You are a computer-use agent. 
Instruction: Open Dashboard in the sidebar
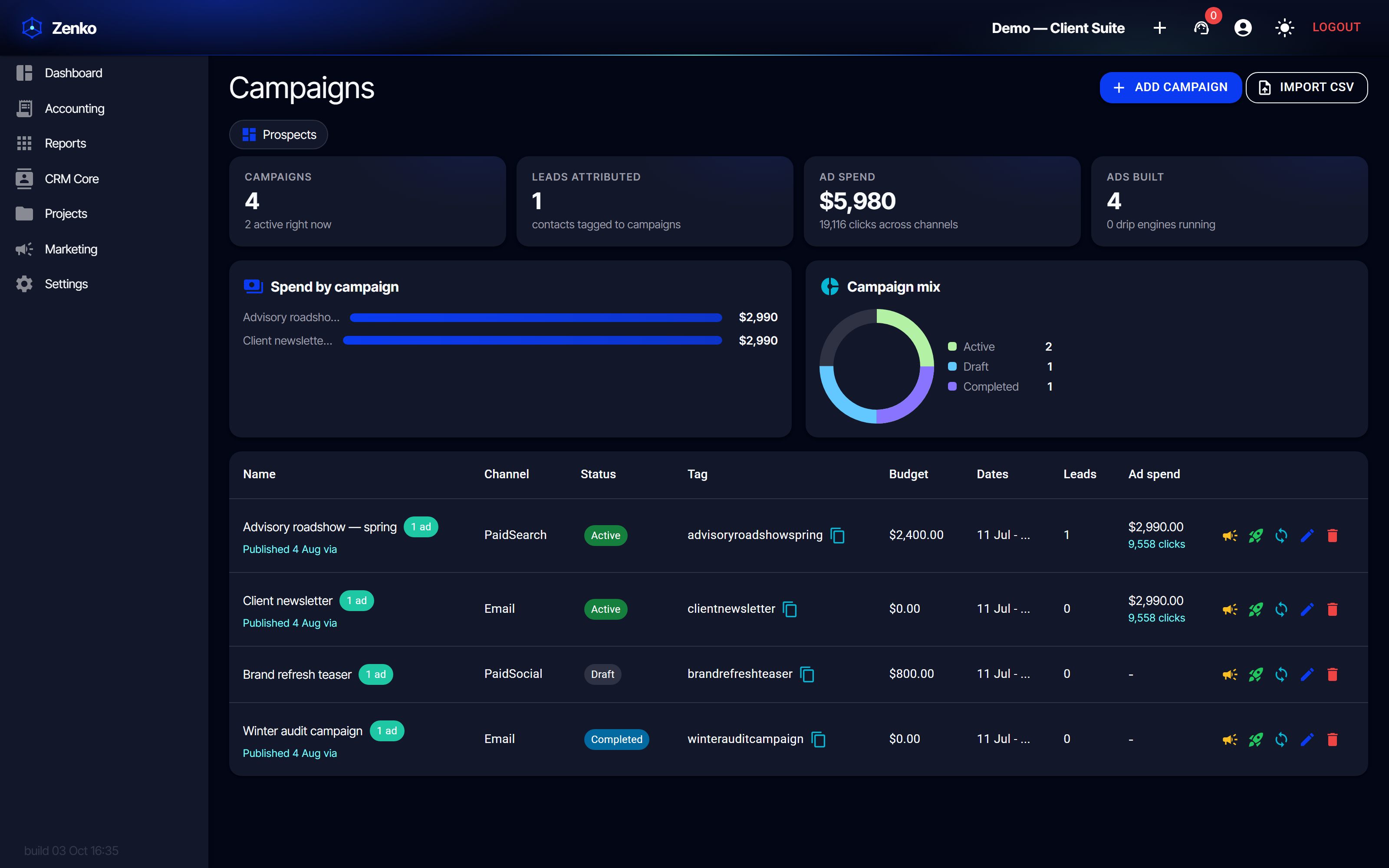click(x=104, y=73)
